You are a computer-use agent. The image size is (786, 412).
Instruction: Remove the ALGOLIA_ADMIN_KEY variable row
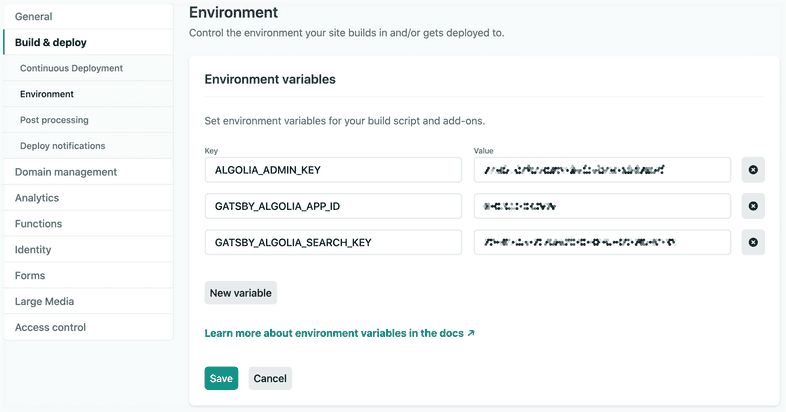(753, 170)
